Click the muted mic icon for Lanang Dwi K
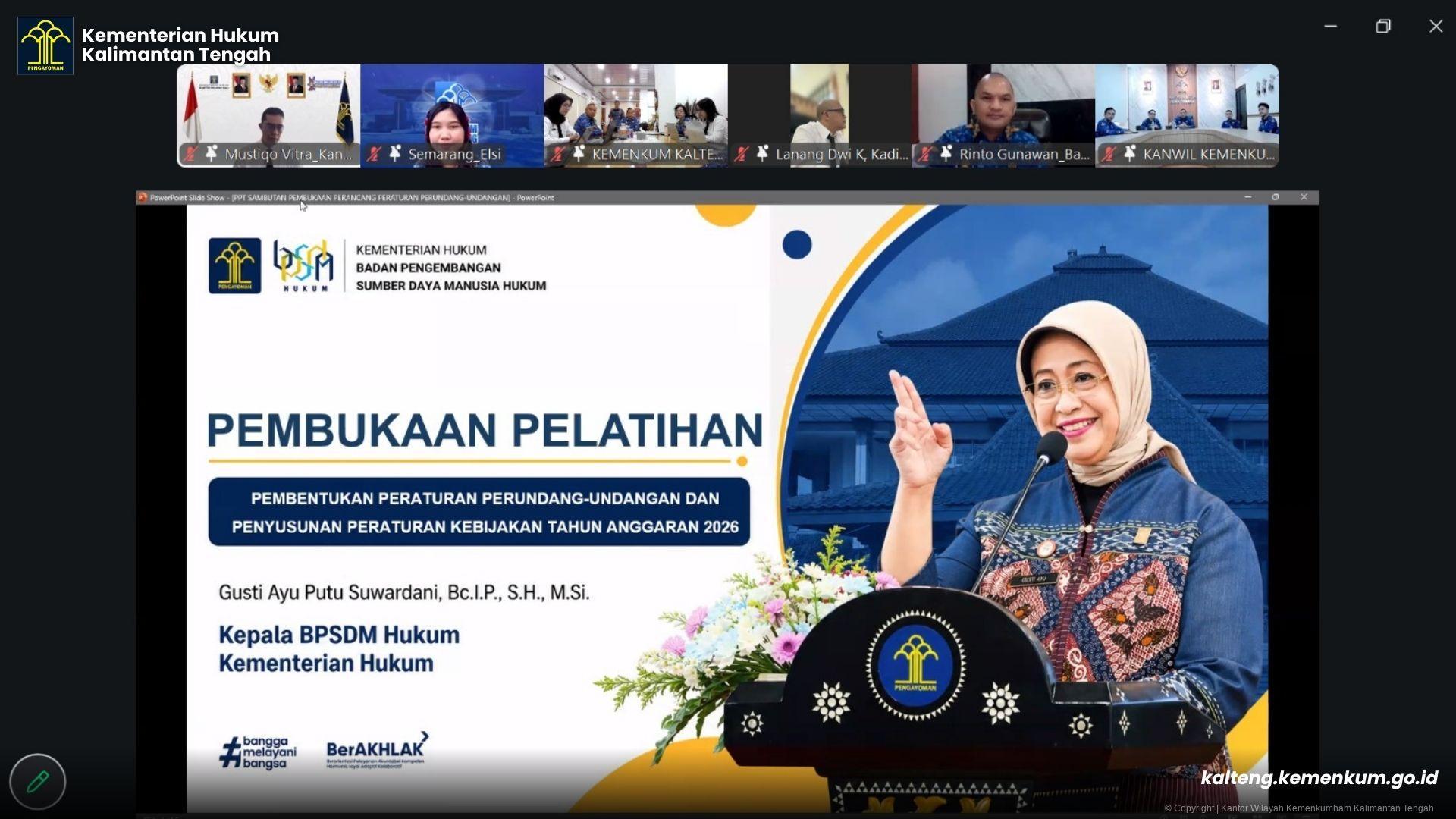The image size is (1456, 819). [x=741, y=154]
